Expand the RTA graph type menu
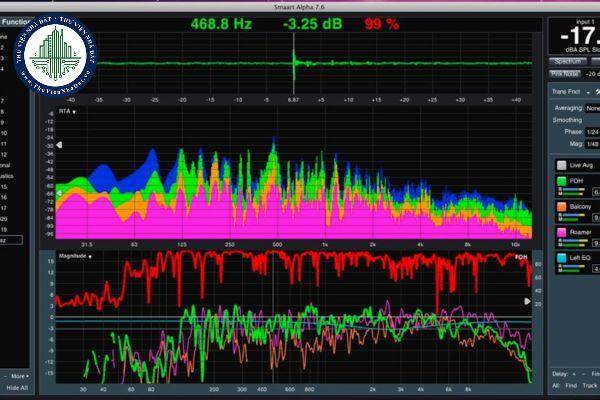The image size is (600, 400). (67, 111)
